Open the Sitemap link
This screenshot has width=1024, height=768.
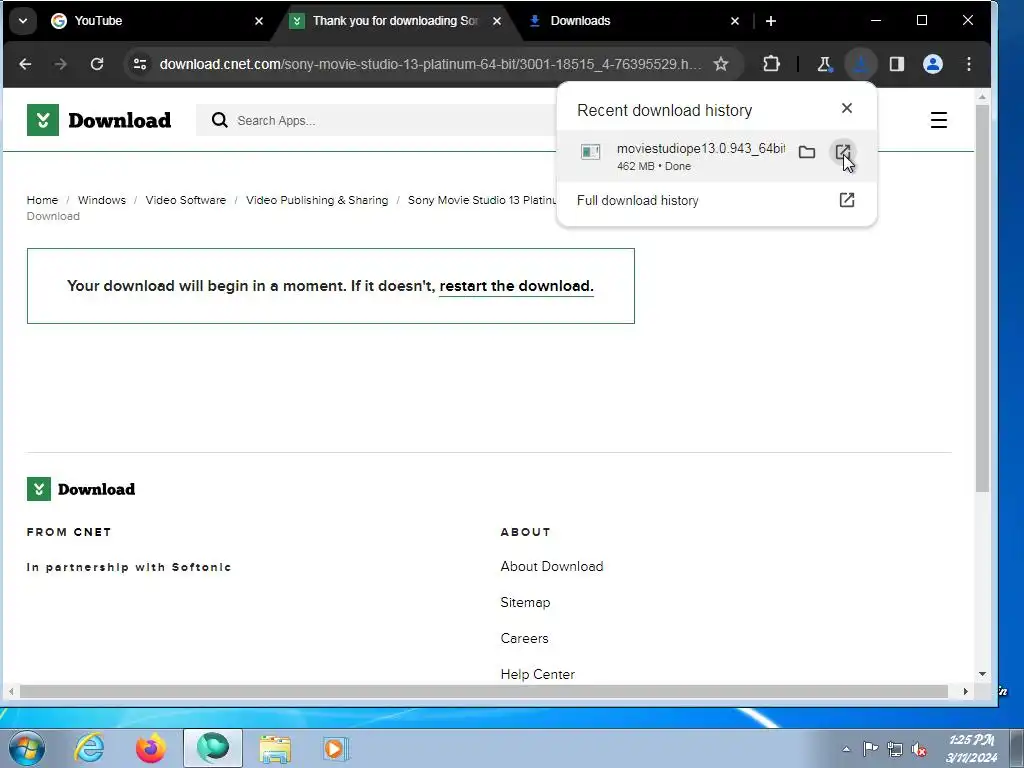point(525,602)
